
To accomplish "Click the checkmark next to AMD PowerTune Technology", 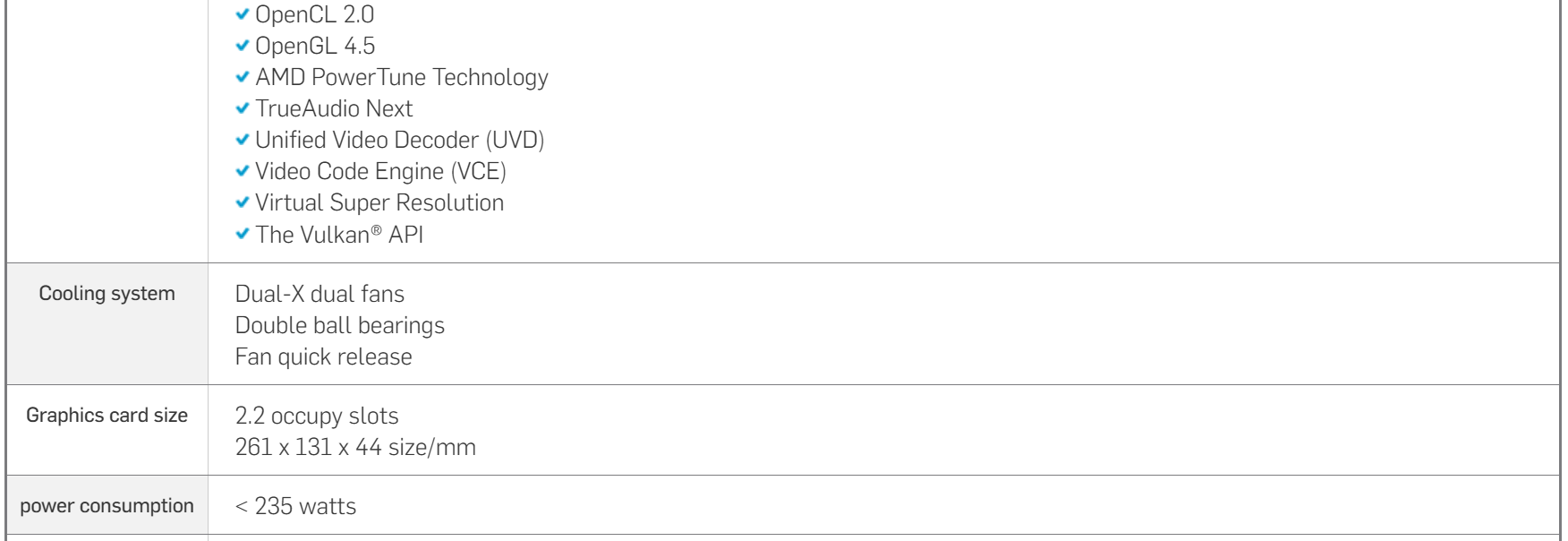I will coord(243,77).
